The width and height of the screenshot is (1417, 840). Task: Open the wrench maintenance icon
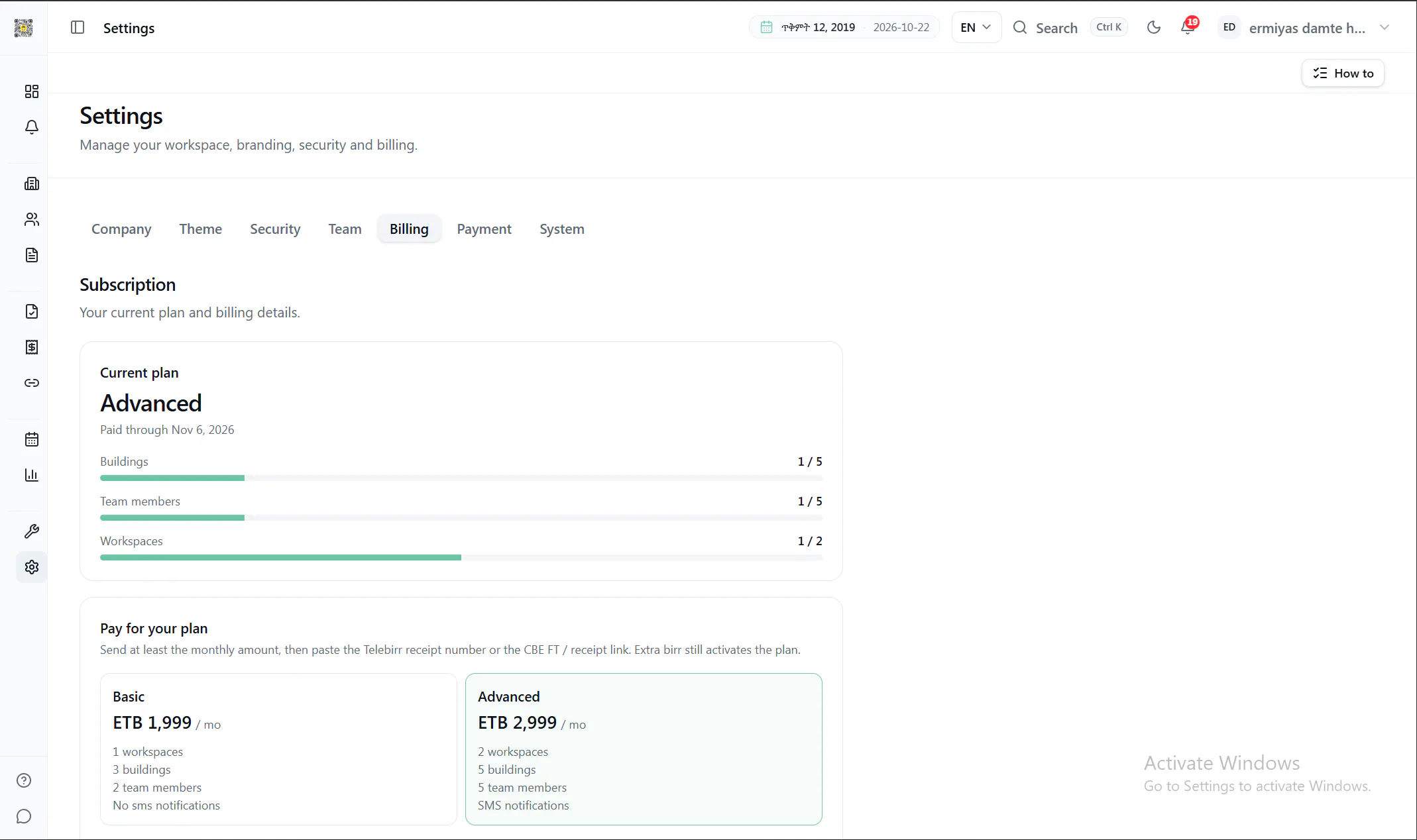point(31,531)
